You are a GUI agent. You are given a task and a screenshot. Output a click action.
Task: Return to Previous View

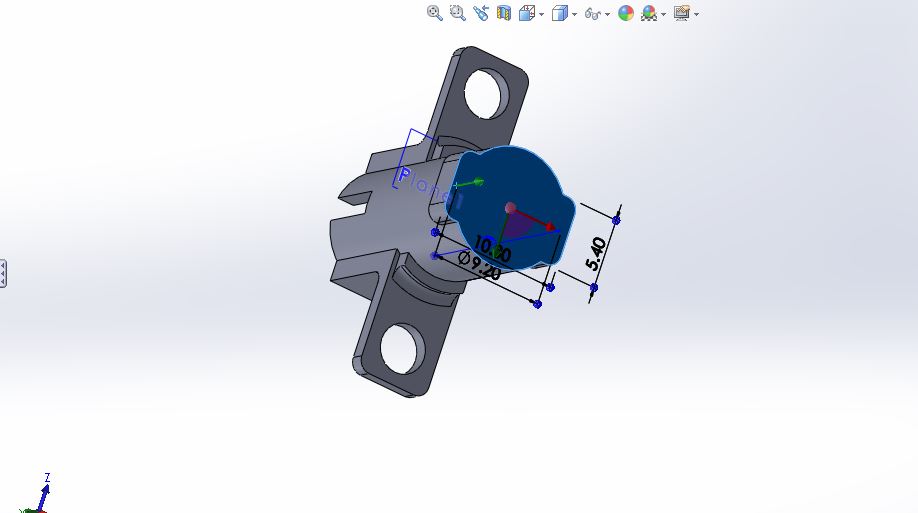tap(481, 13)
